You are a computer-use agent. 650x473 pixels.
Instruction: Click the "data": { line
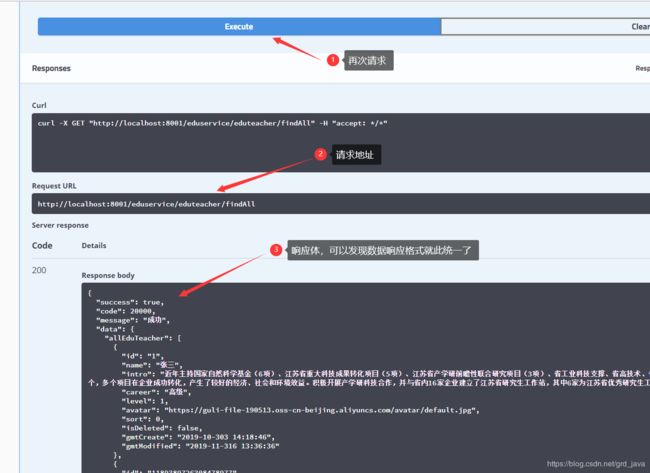point(115,329)
